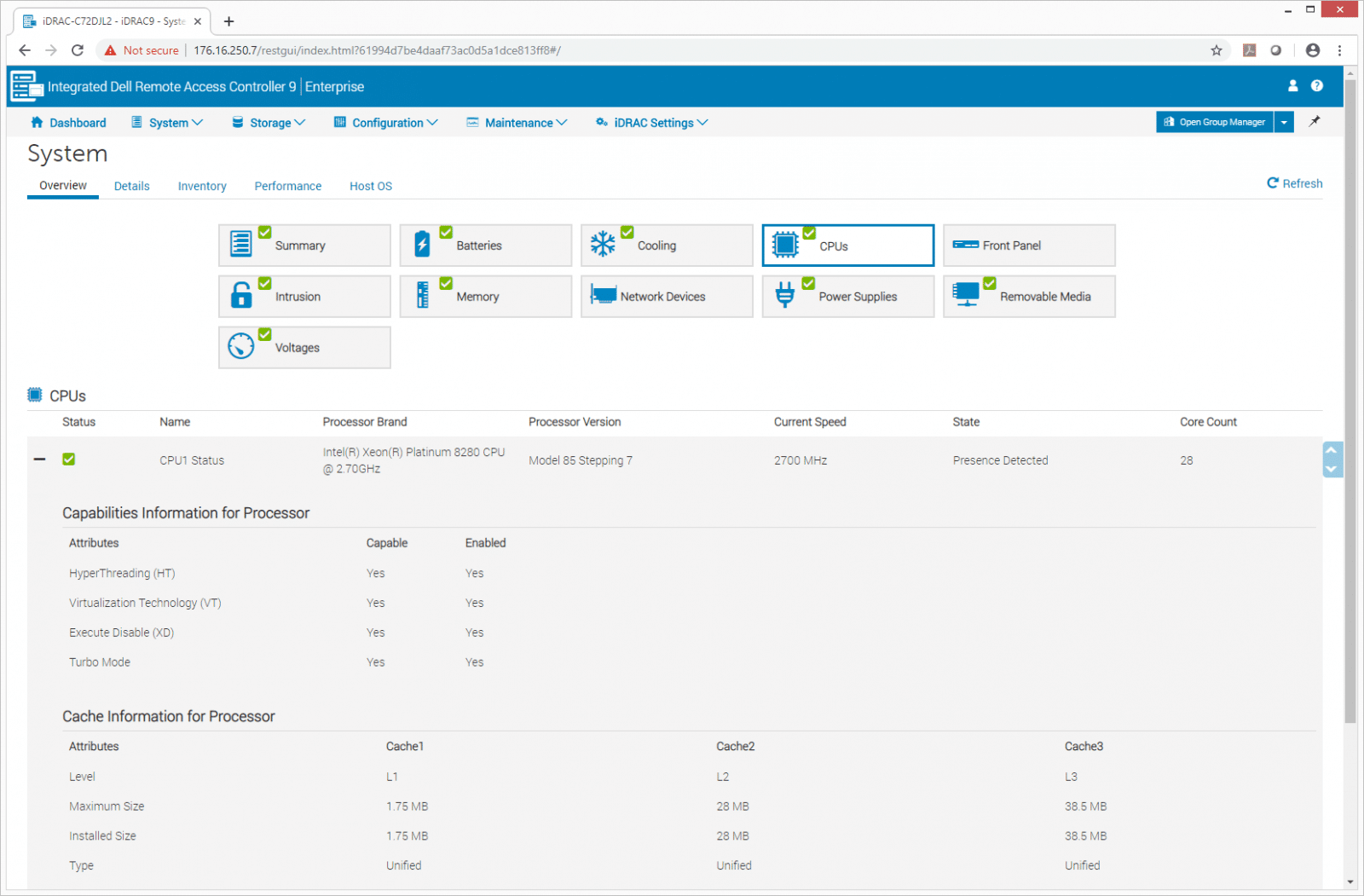
Task: Open the Memory module icon
Action: tap(422, 295)
